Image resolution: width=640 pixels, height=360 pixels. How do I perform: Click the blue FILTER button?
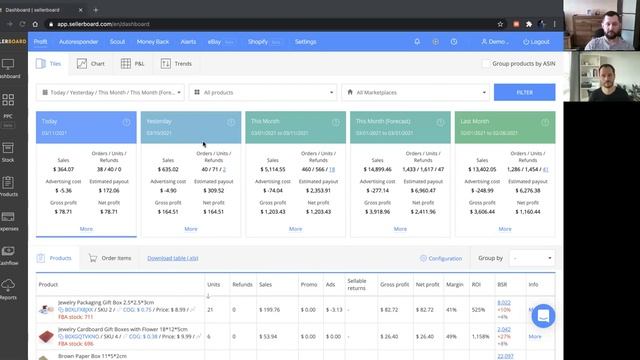click(x=524, y=92)
